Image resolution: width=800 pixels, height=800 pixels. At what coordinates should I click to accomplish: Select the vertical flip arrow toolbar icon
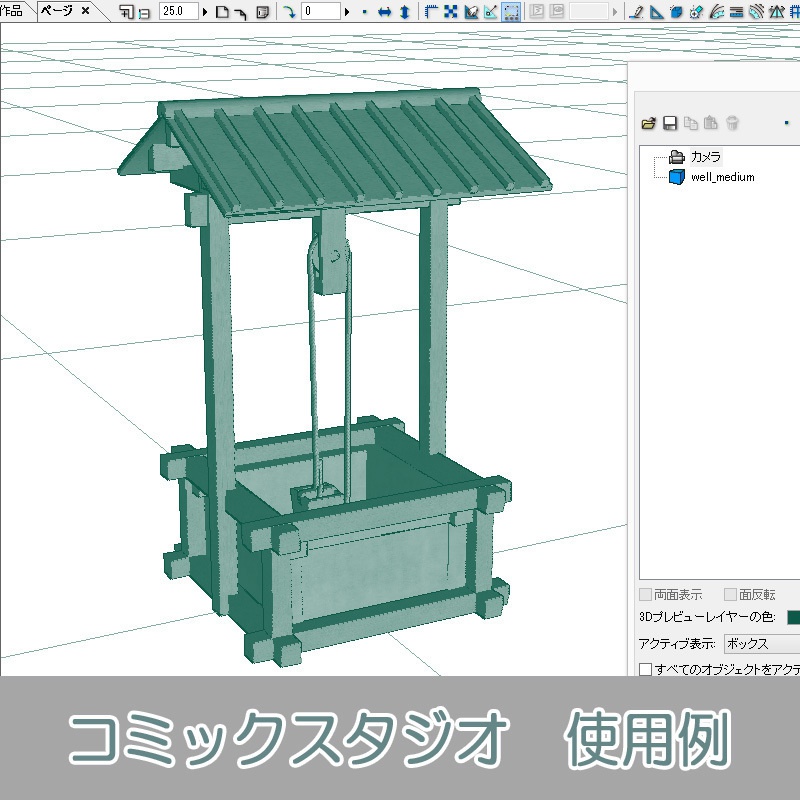point(405,12)
